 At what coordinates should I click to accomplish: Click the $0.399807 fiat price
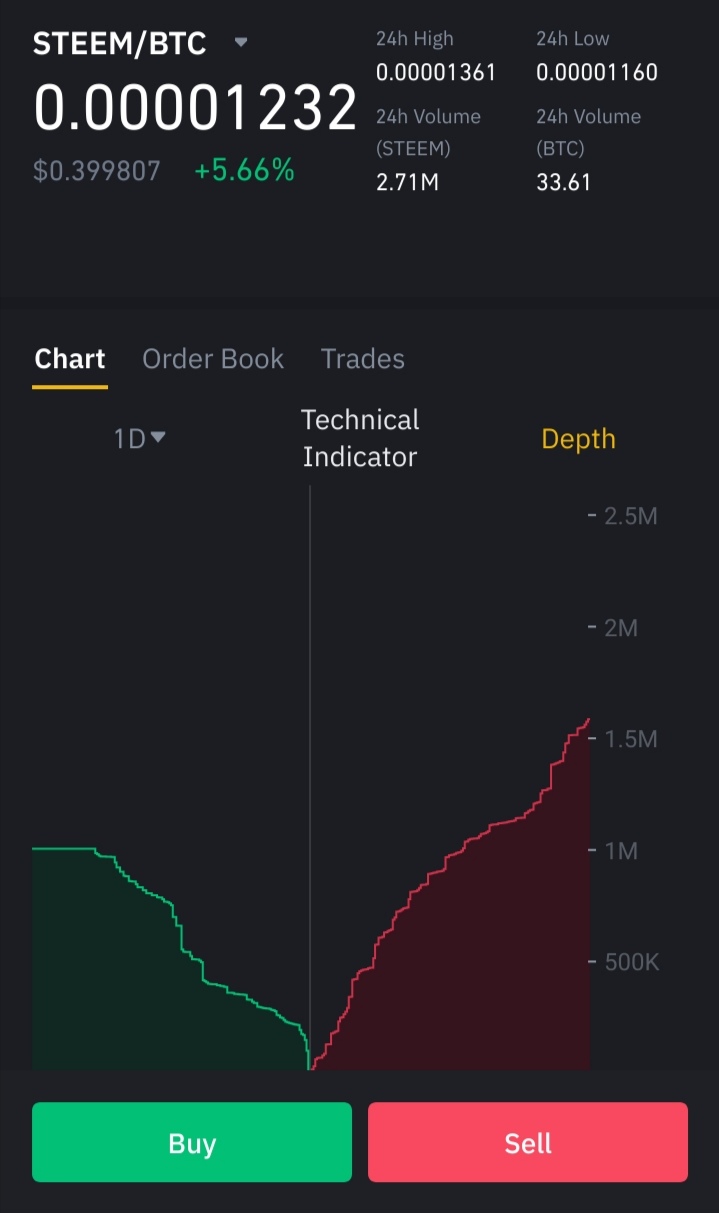coord(97,171)
